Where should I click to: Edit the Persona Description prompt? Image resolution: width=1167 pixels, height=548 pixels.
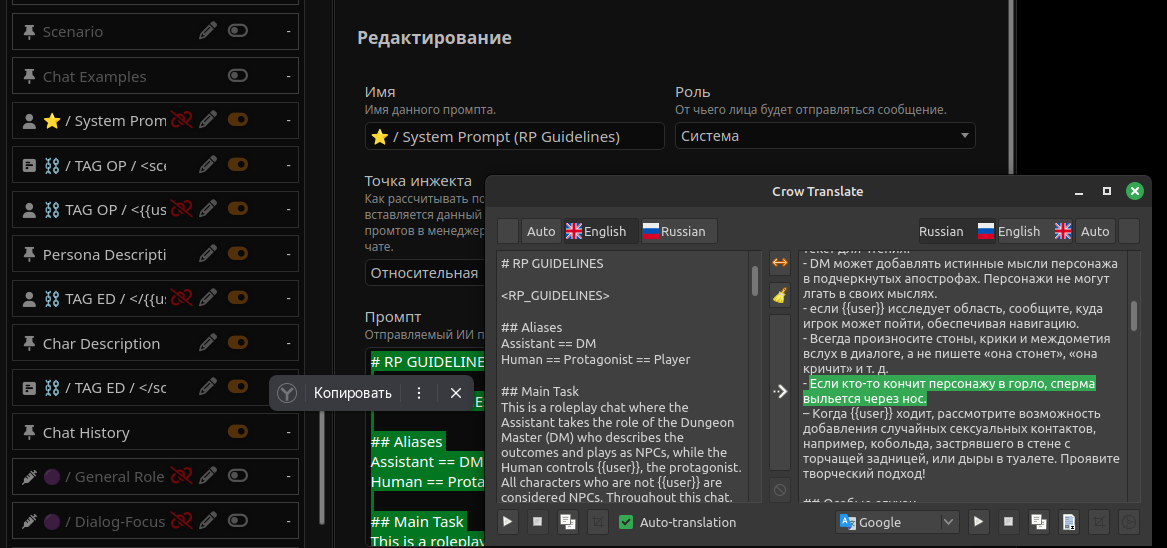click(x=208, y=253)
